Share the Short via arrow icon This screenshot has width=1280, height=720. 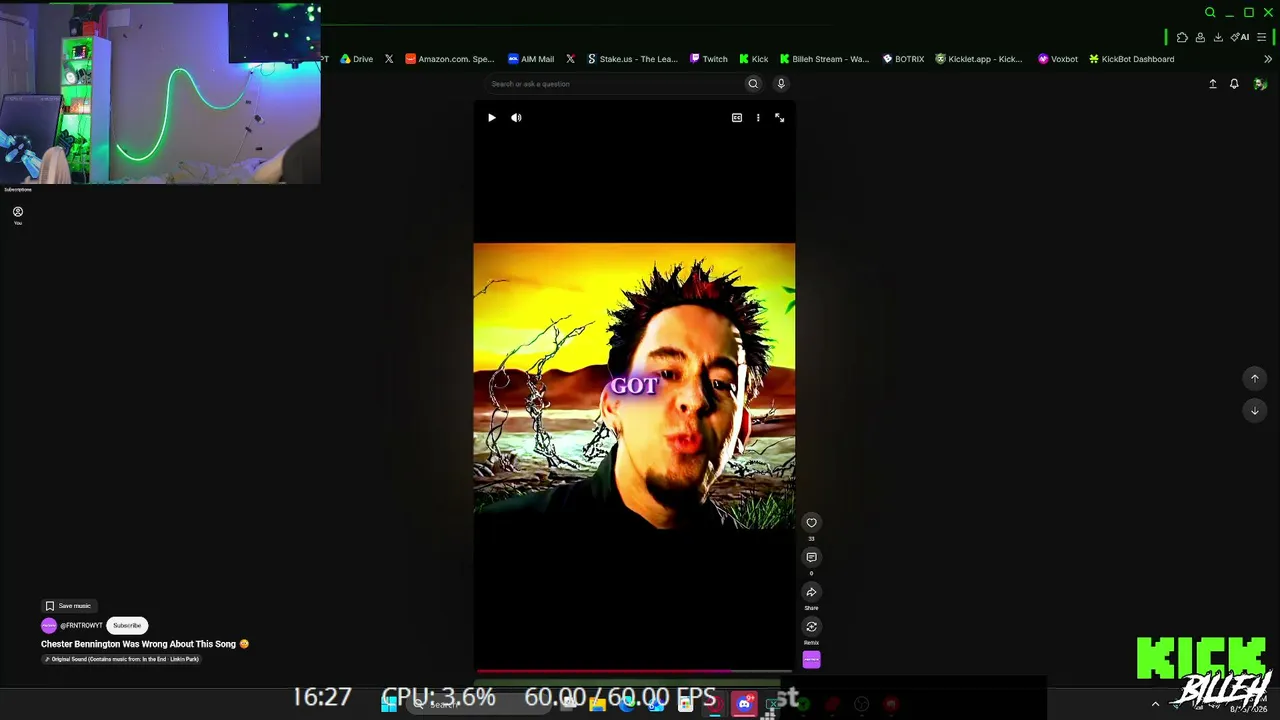811,592
